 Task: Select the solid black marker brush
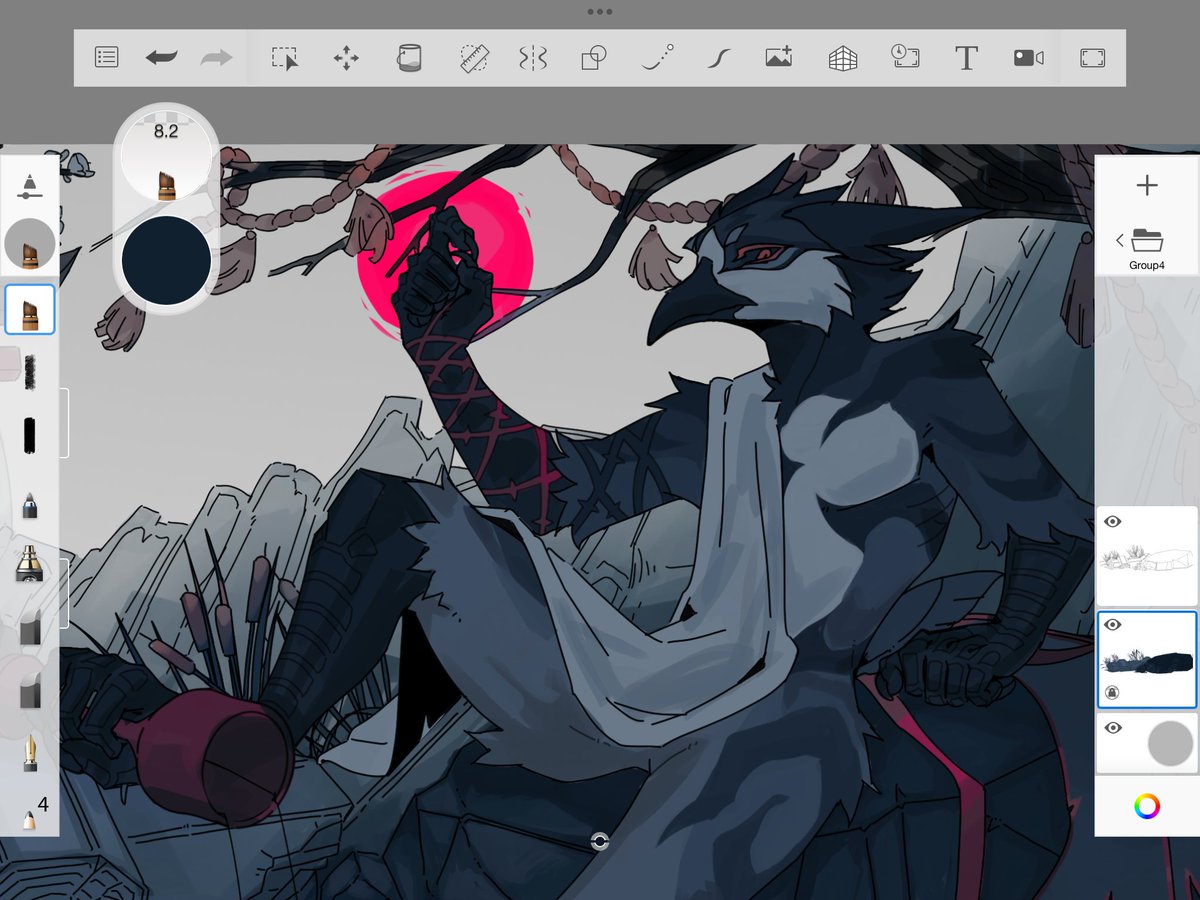[x=30, y=435]
